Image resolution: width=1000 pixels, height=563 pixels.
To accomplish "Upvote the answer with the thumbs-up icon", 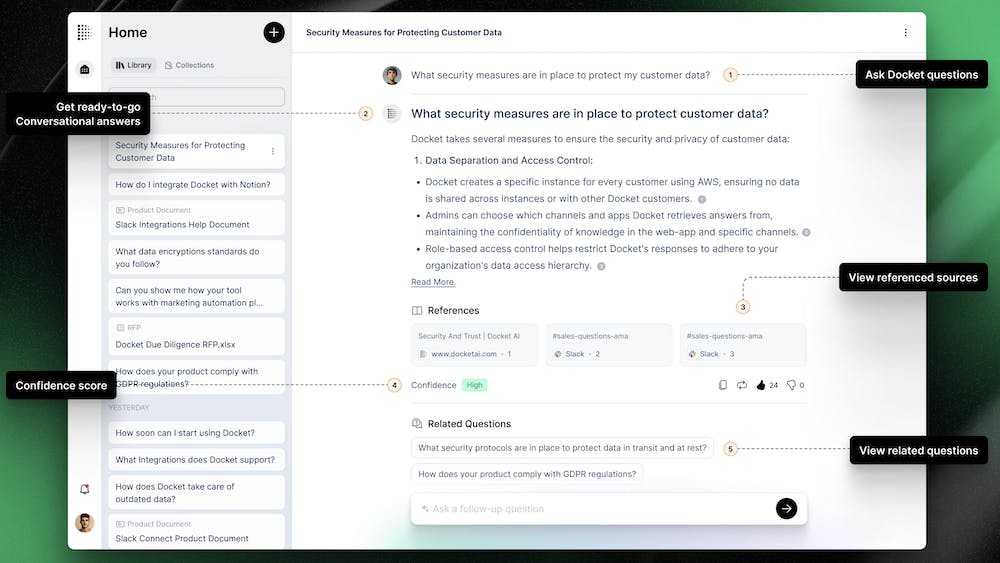I will point(761,385).
